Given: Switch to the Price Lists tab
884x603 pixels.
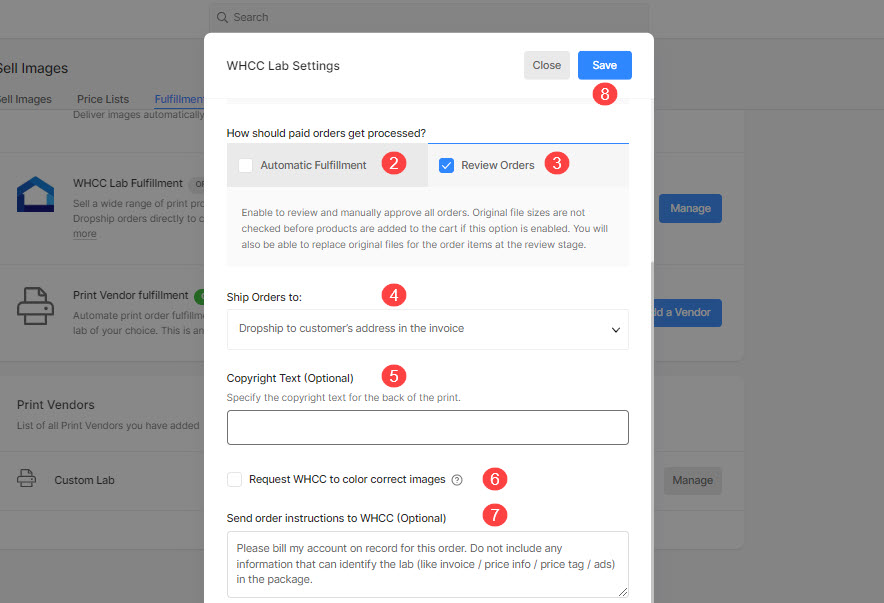Looking at the screenshot, I should [x=103, y=100].
